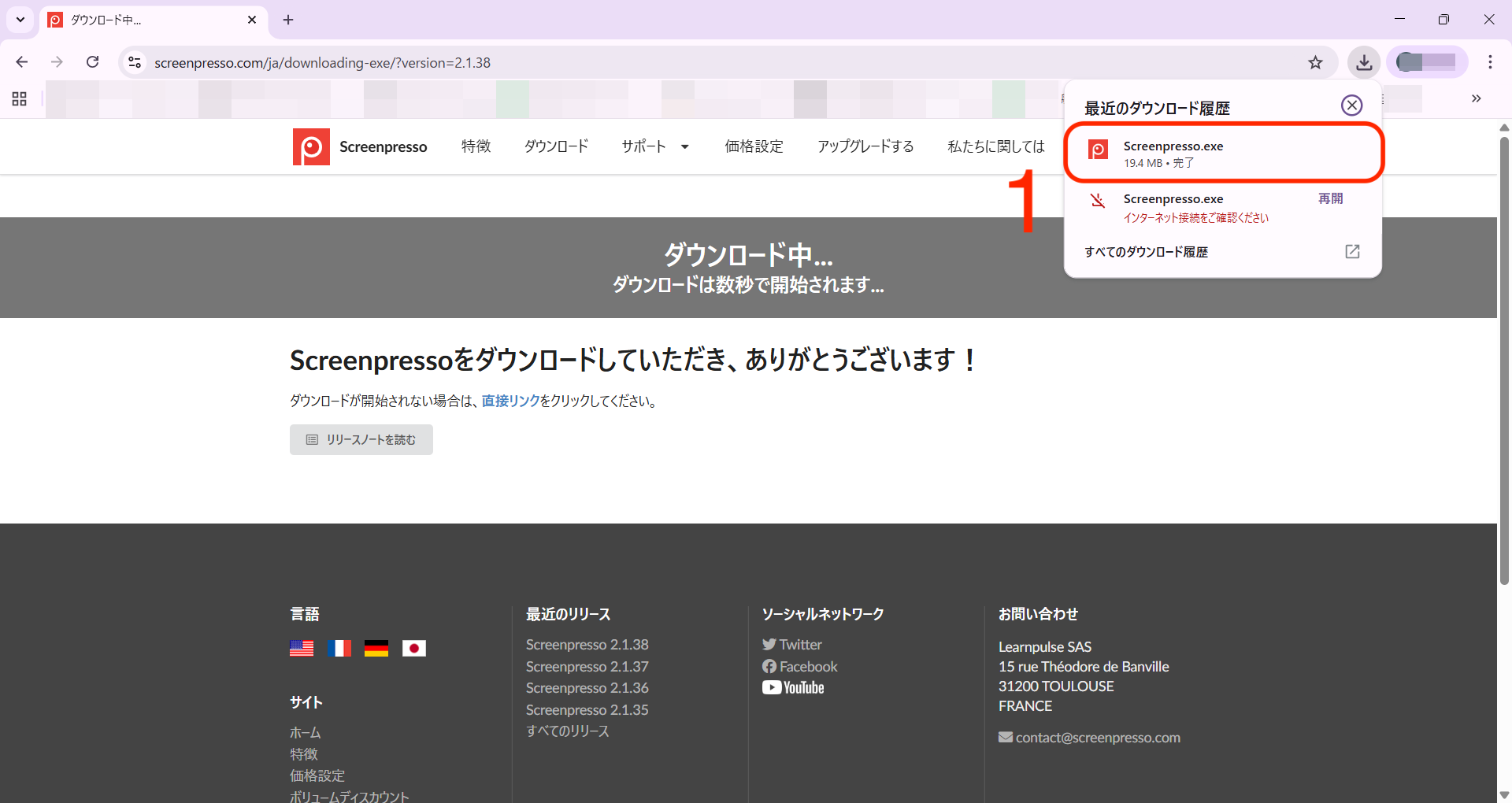The image size is (1512, 803).
Task: Reload the page with the refresh icon
Action: (x=92, y=62)
